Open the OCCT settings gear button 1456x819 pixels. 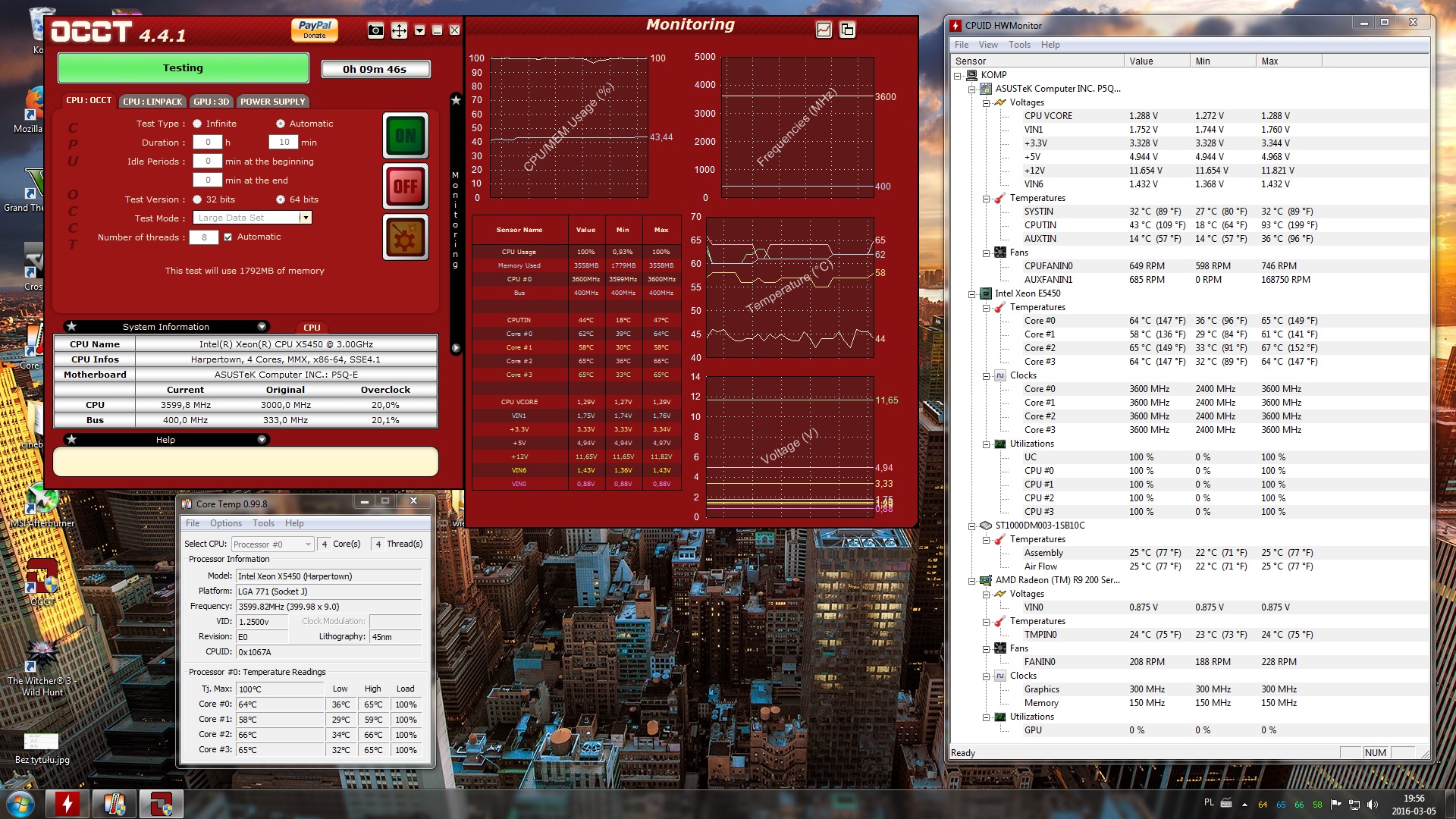pos(405,238)
